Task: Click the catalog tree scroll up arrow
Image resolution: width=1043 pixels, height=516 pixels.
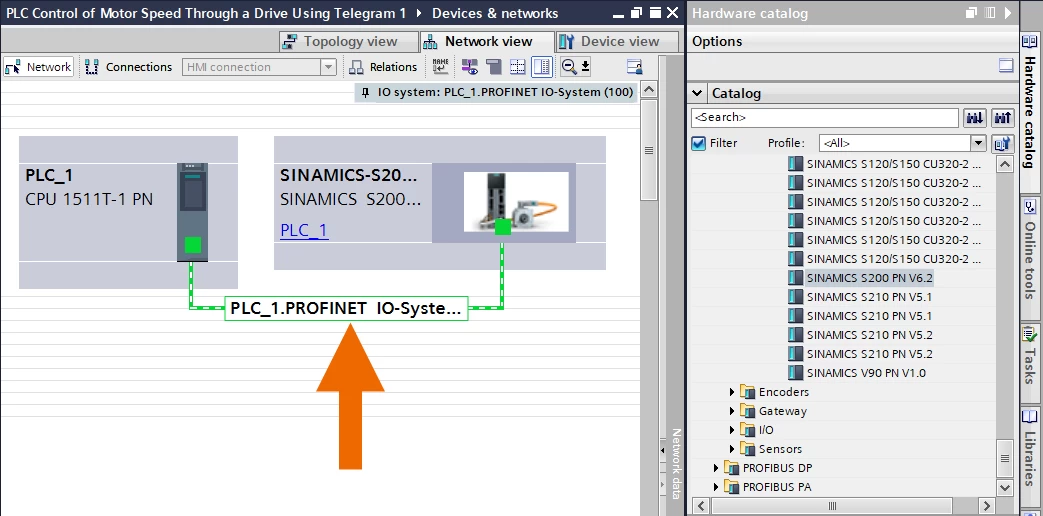Action: (x=1005, y=164)
